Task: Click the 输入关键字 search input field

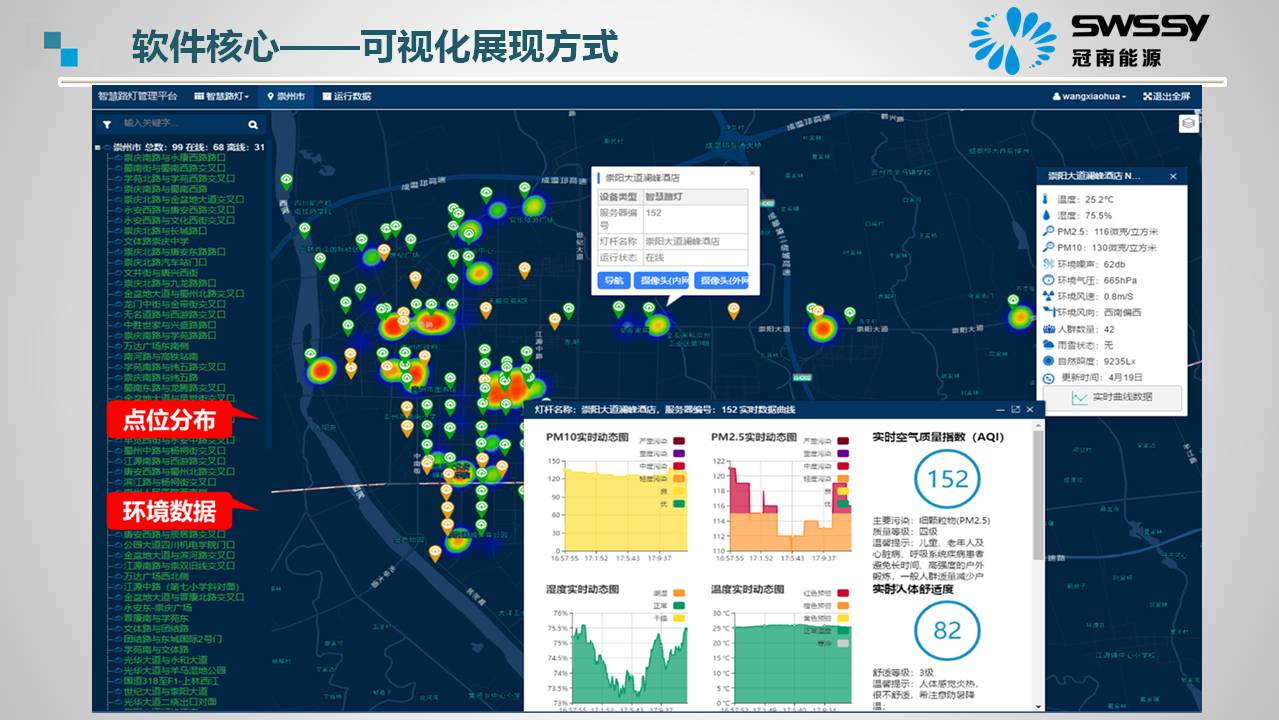Action: 180,124
